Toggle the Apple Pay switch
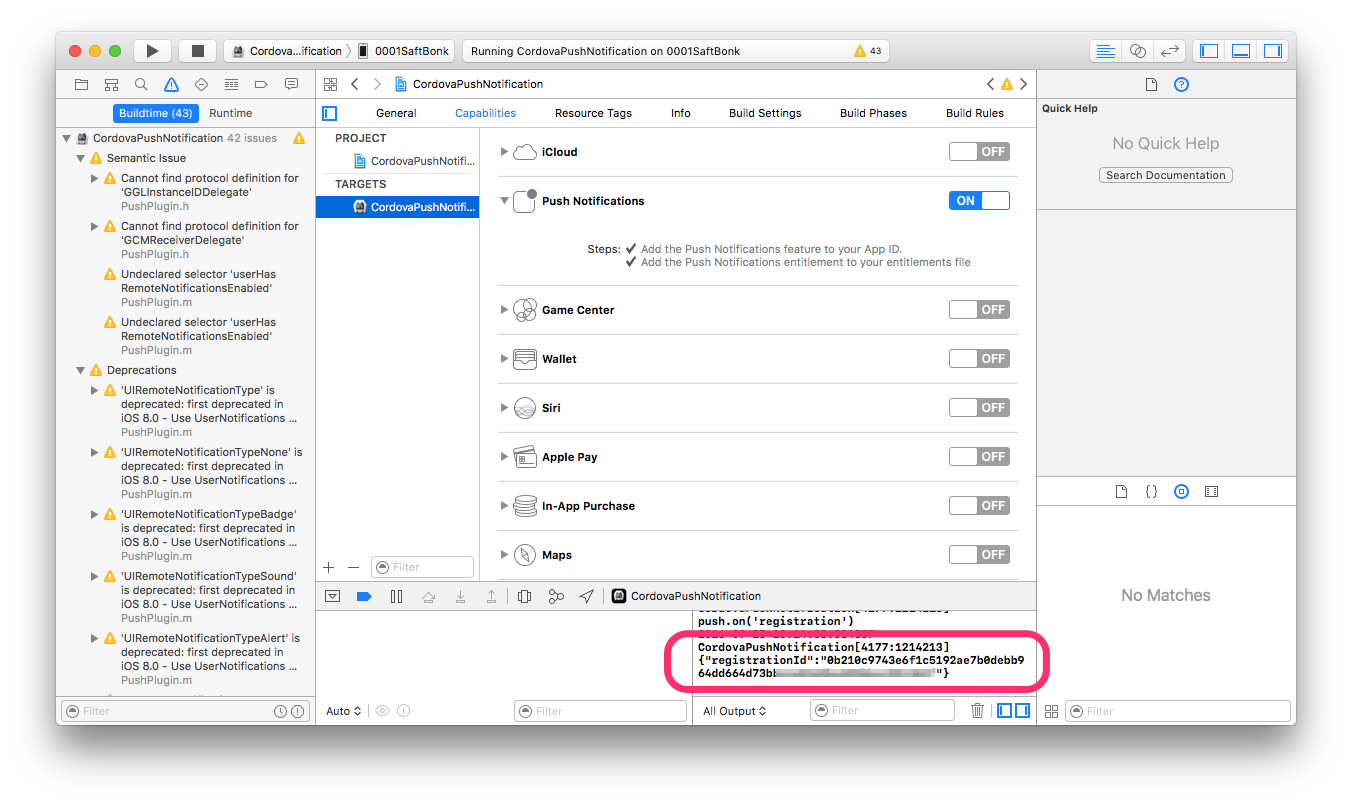 tap(979, 457)
